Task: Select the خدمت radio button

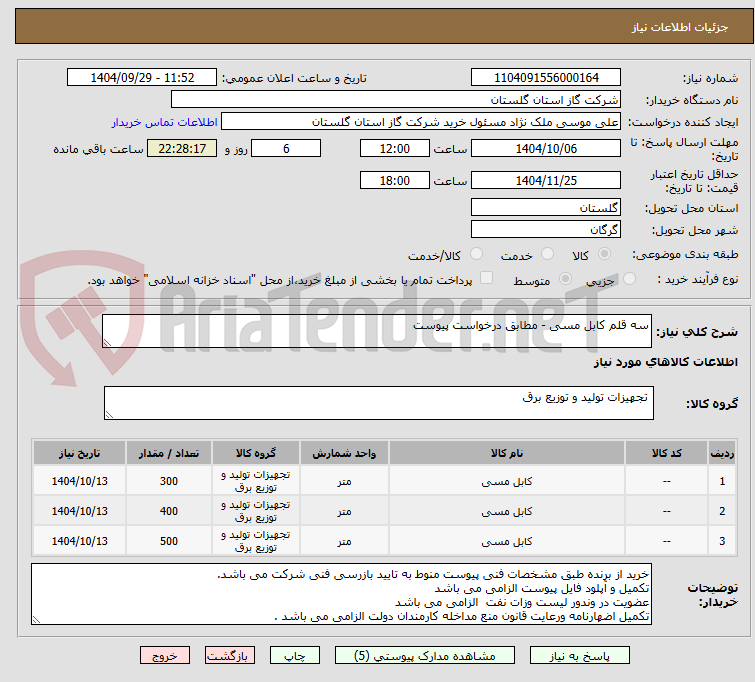Action: (547, 254)
